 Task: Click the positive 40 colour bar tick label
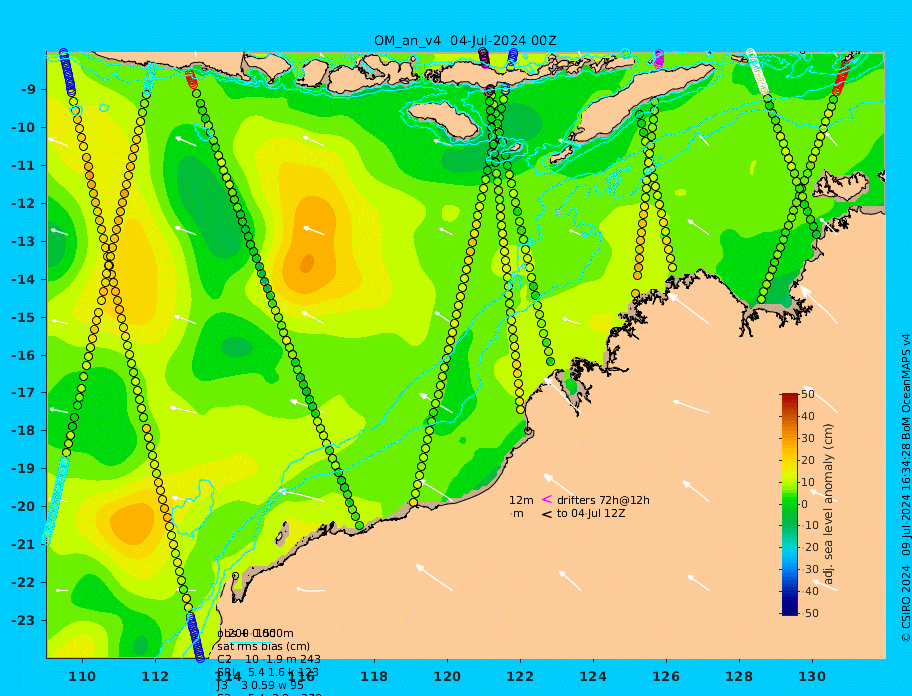point(808,416)
